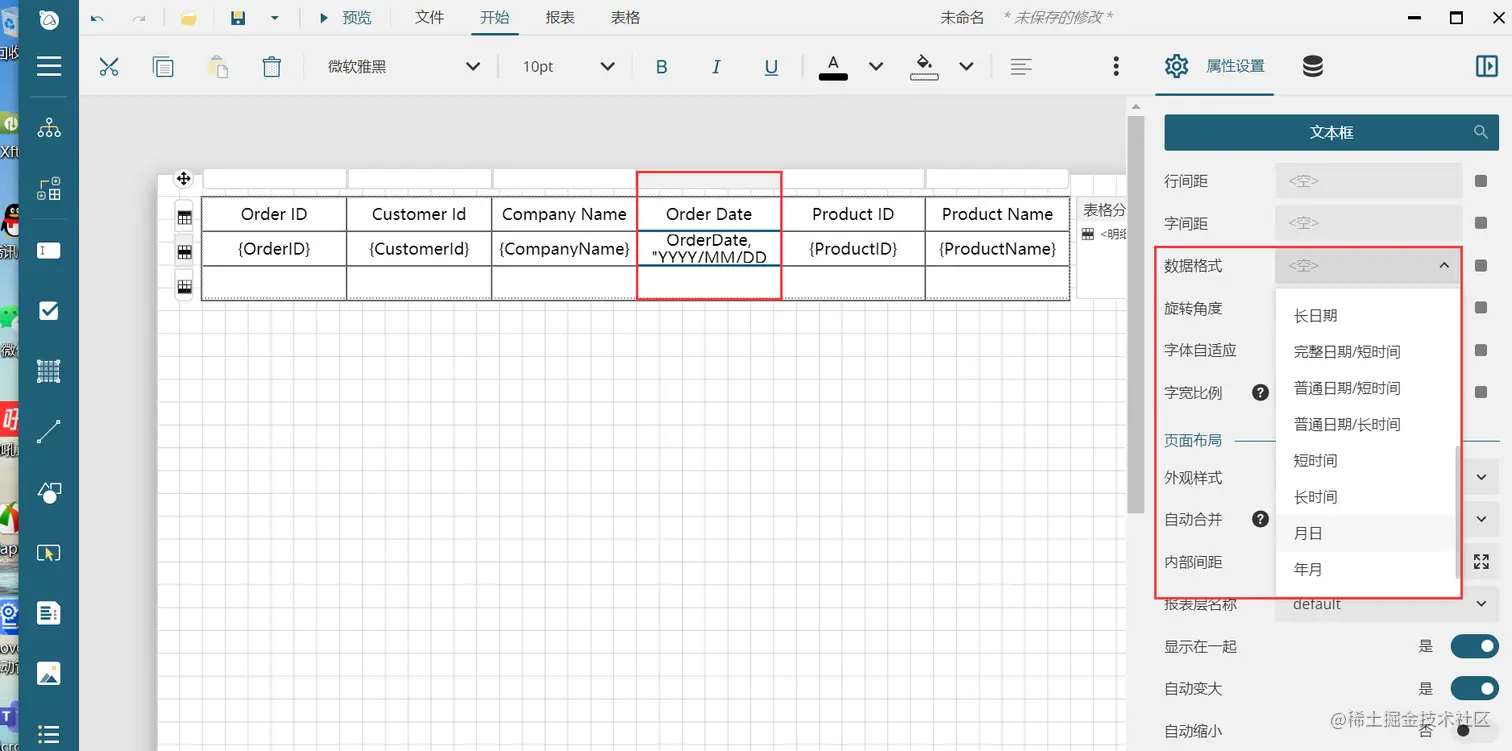
Task: Switch to the 开始 tab
Action: click(494, 18)
